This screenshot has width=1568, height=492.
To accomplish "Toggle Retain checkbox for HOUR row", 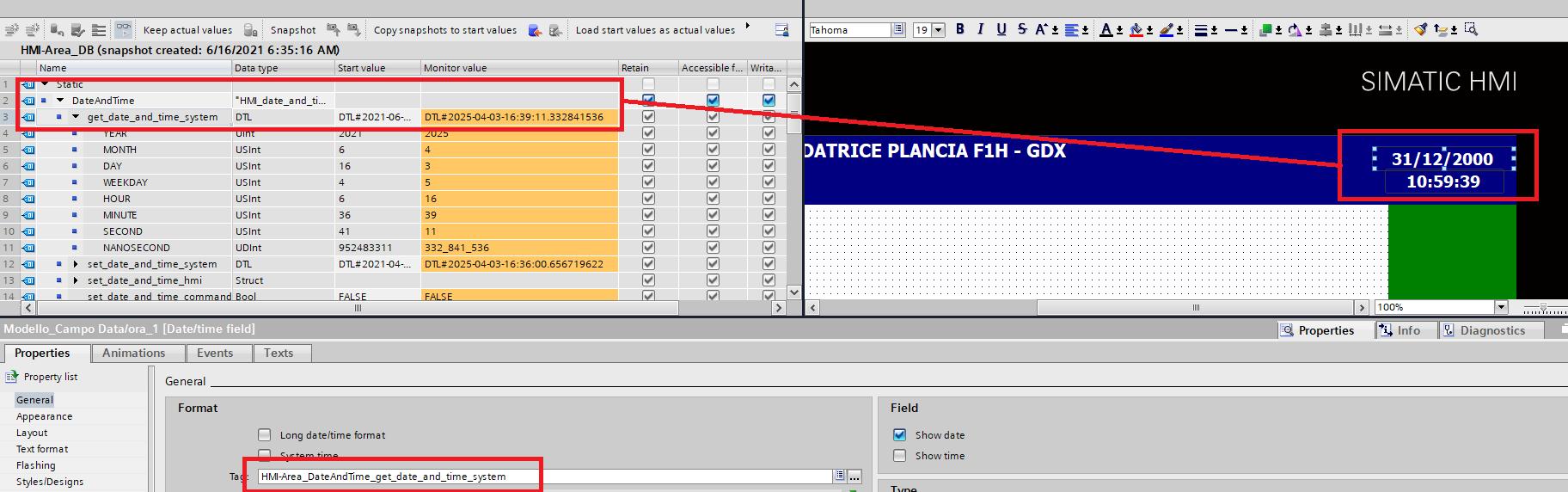I will pyautogui.click(x=648, y=199).
